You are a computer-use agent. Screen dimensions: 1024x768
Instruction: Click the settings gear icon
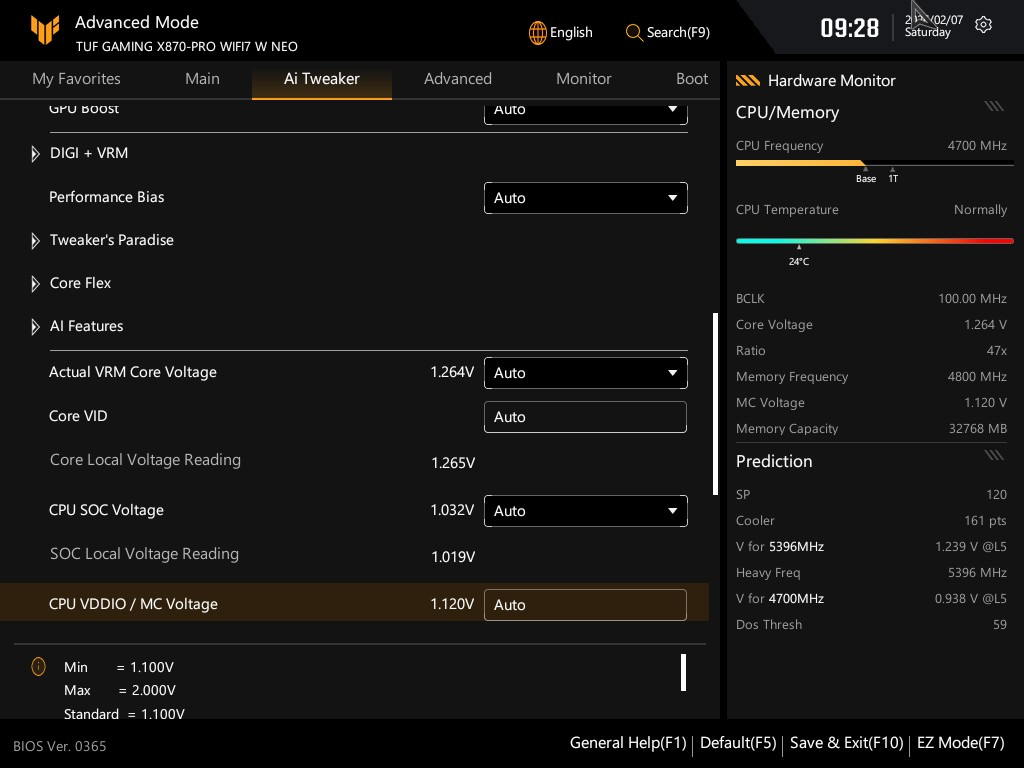coord(983,25)
